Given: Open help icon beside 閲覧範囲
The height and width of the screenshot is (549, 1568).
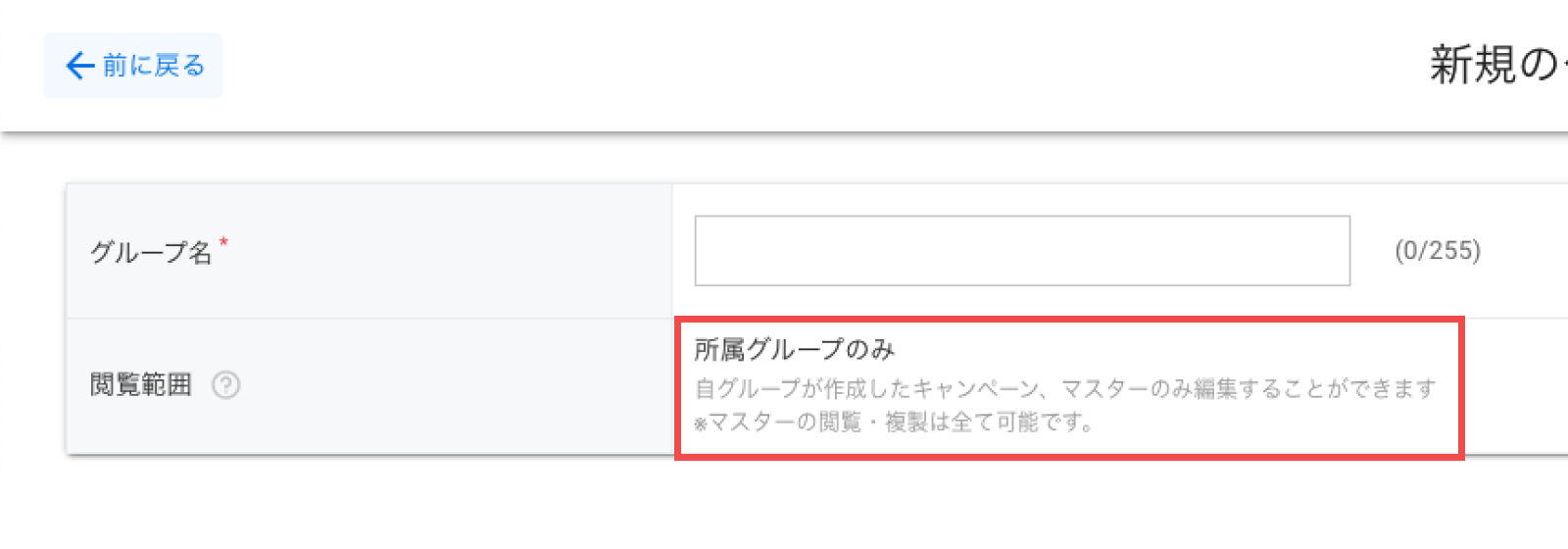Looking at the screenshot, I should pos(225,385).
